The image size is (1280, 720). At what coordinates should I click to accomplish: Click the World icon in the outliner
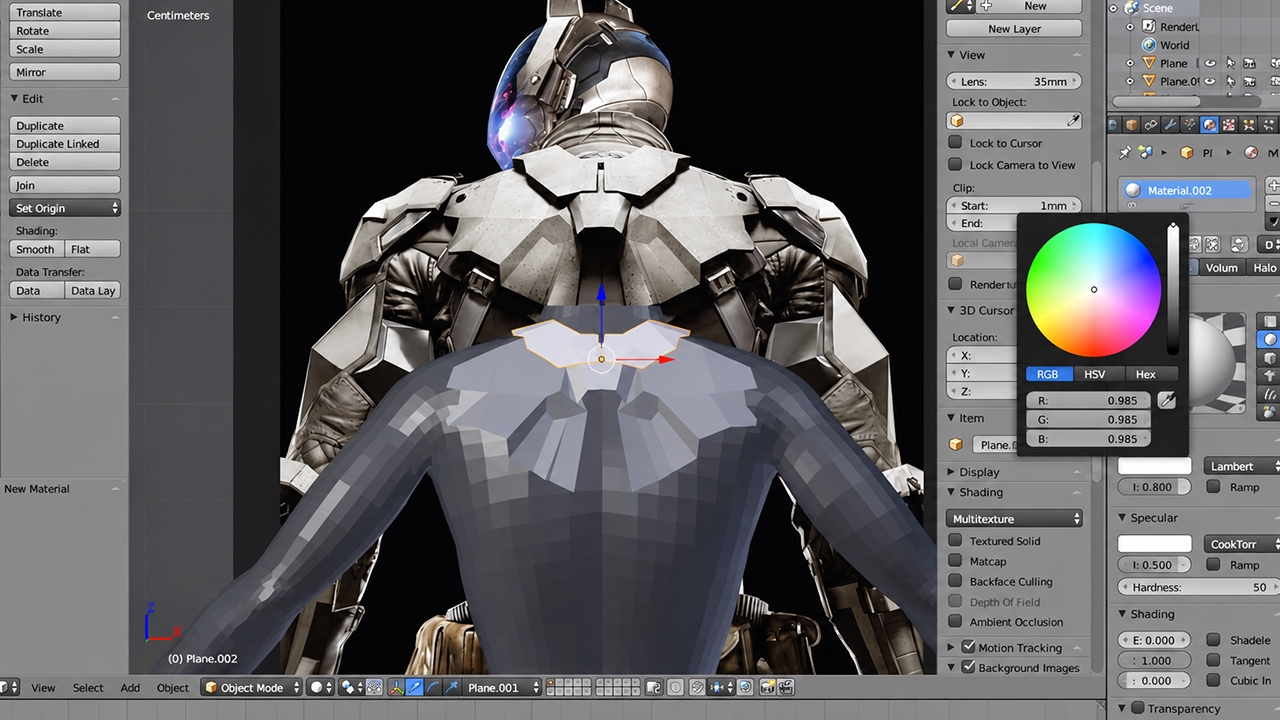(x=1150, y=45)
